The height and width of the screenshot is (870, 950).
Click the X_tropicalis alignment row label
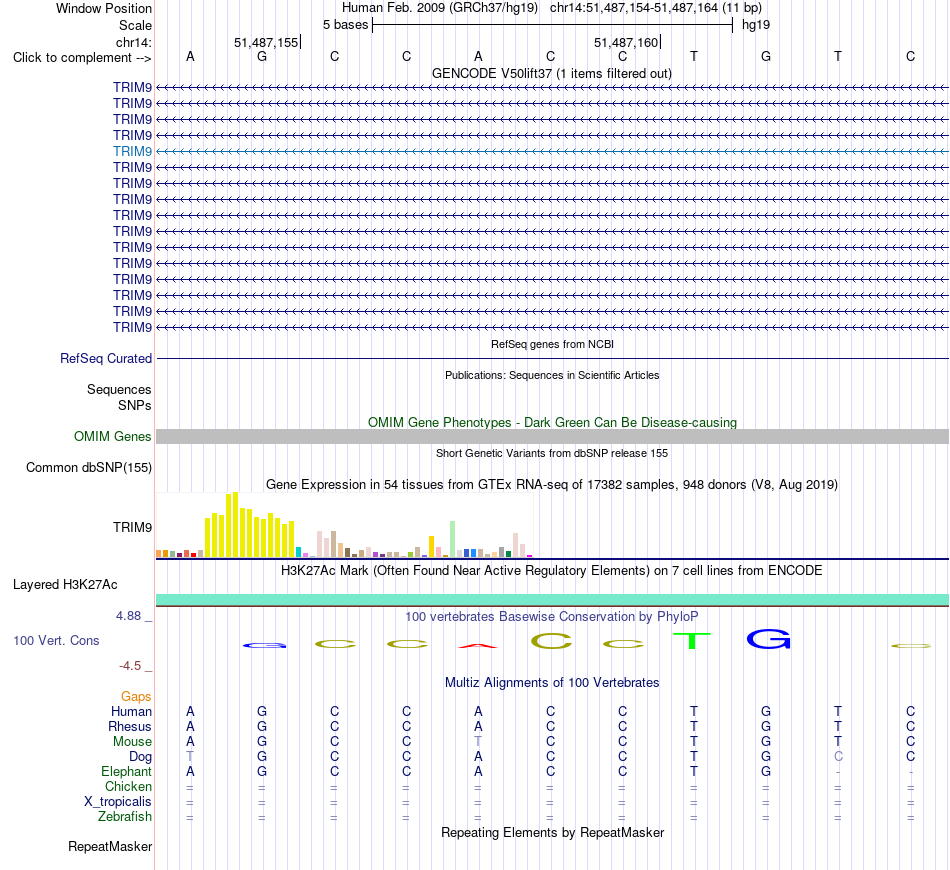pos(118,802)
